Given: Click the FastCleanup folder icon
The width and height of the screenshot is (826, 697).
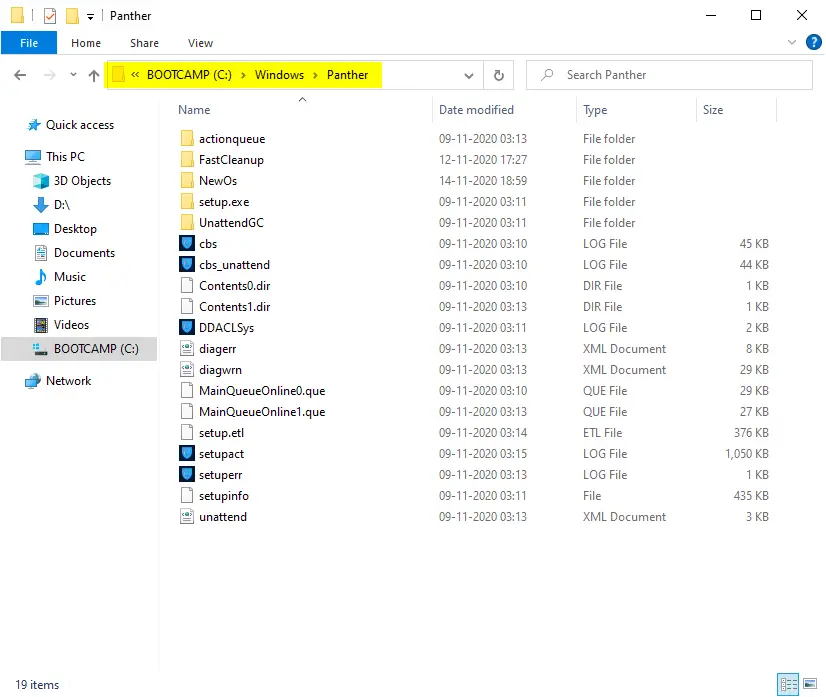Looking at the screenshot, I should [x=187, y=160].
